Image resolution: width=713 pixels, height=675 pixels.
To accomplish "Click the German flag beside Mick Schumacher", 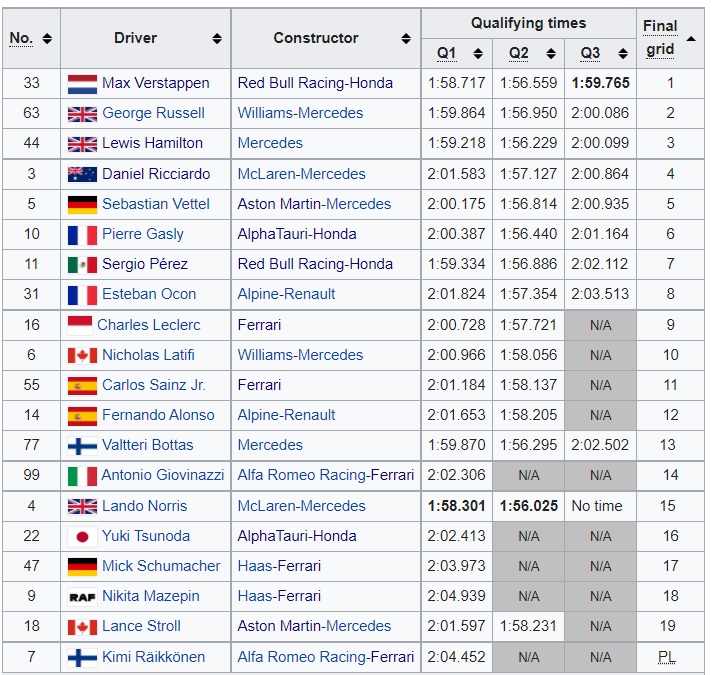I will click(82, 567).
